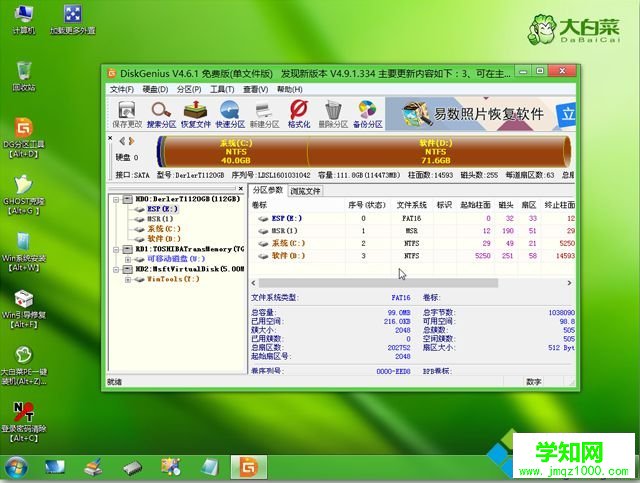Image resolution: width=640 pixels, height=483 pixels.
Task: Launch the GHOST克隆 desktop shortcut
Action: coord(24,195)
